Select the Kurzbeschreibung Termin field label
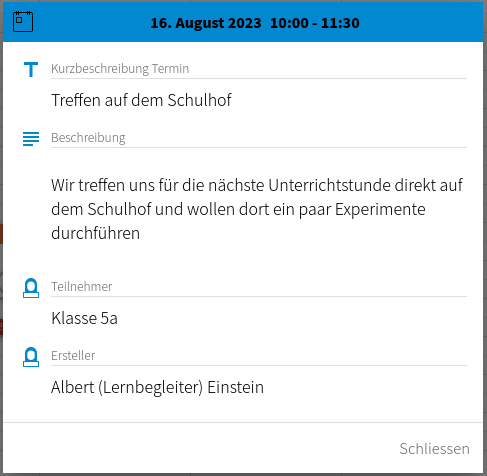 (x=120, y=69)
